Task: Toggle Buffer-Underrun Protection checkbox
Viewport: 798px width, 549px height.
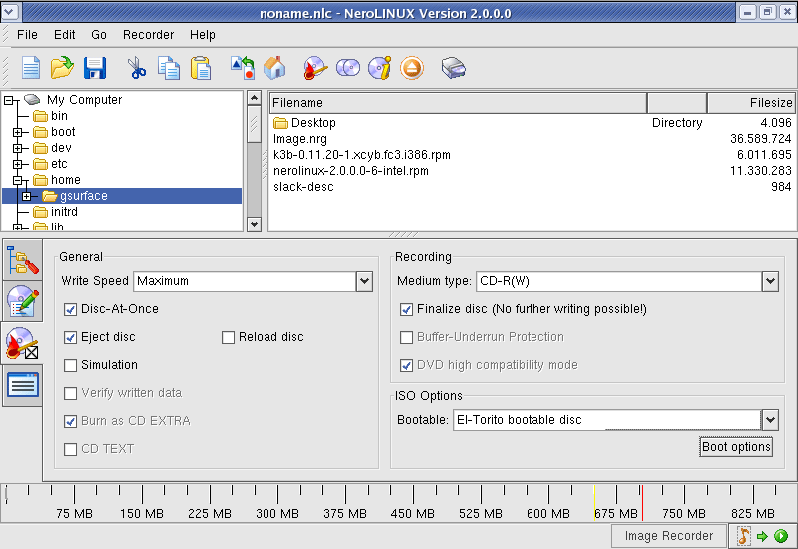Action: click(x=406, y=337)
